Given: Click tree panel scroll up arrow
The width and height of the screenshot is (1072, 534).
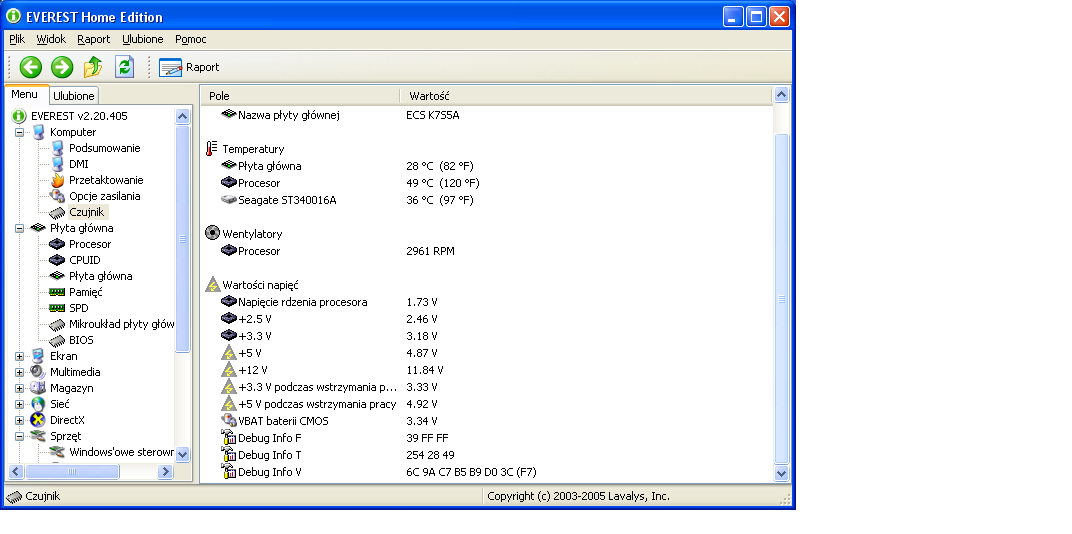Looking at the screenshot, I should 183,116.
